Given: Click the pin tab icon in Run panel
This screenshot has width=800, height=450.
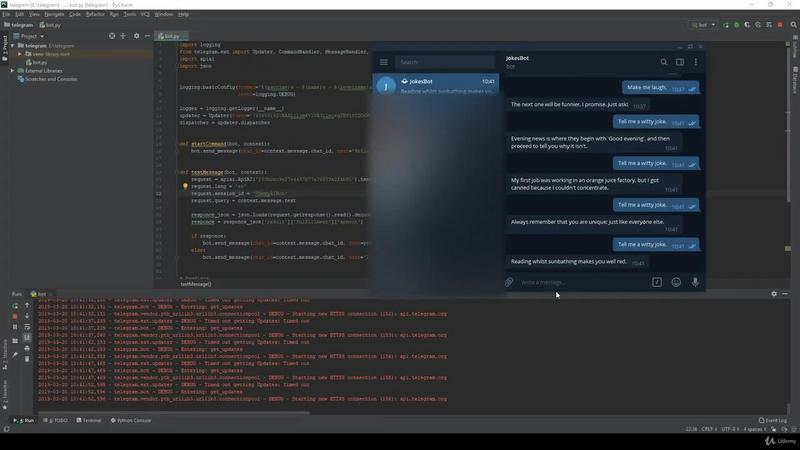Looking at the screenshot, I should pyautogui.click(x=15, y=354).
